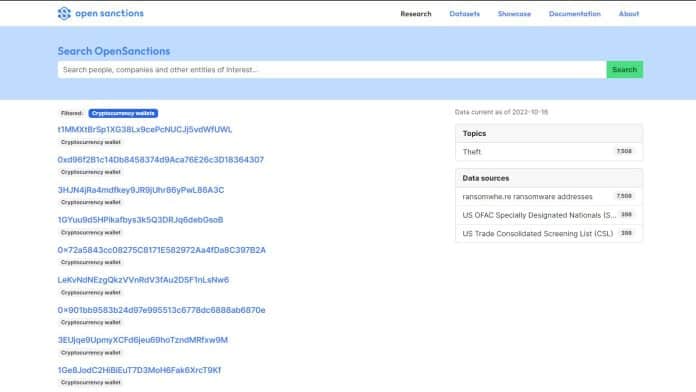Filter by the Theft topic
The width and height of the screenshot is (696, 392).
click(549, 152)
